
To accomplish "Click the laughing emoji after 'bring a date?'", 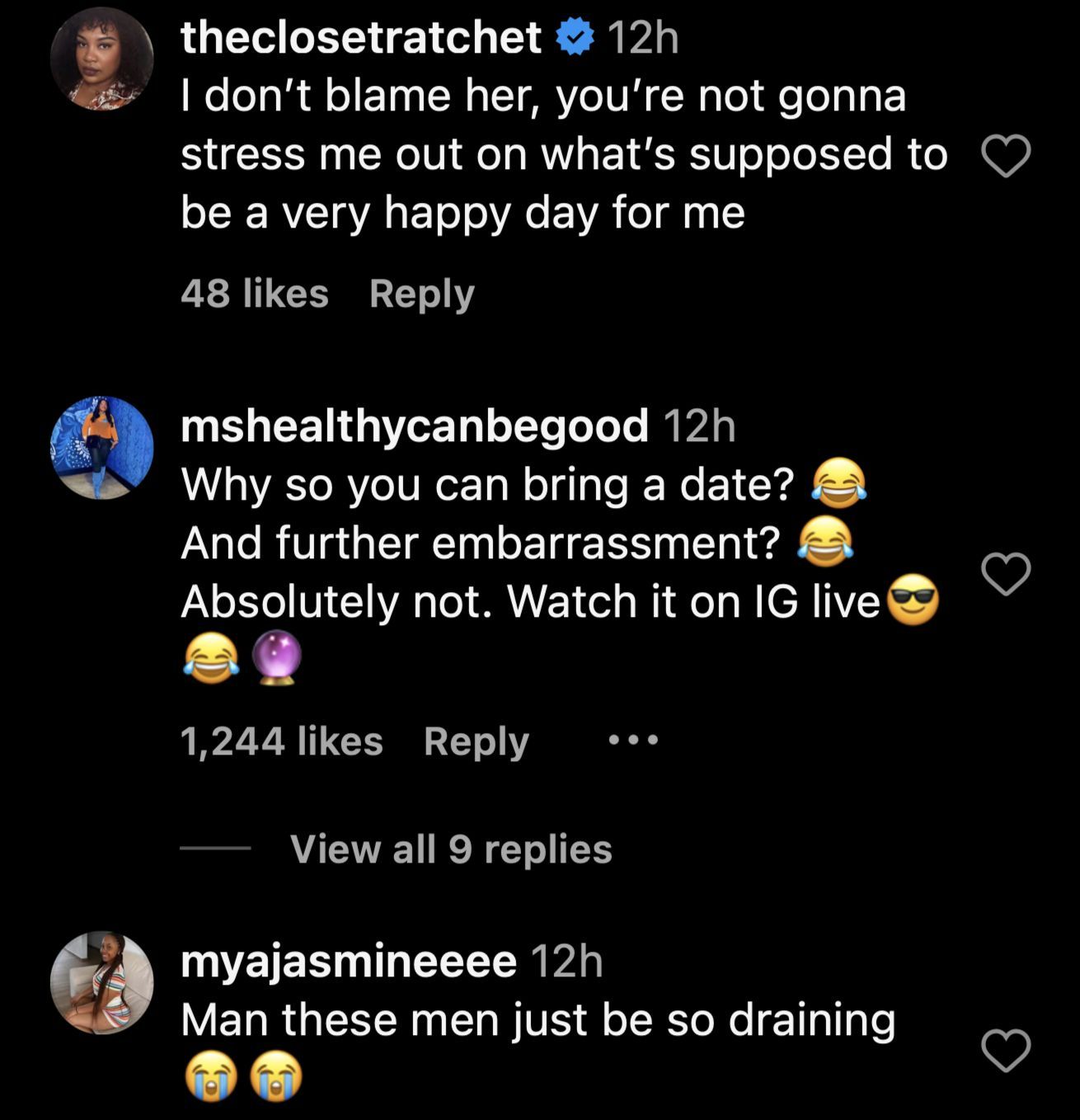I will point(839,484).
